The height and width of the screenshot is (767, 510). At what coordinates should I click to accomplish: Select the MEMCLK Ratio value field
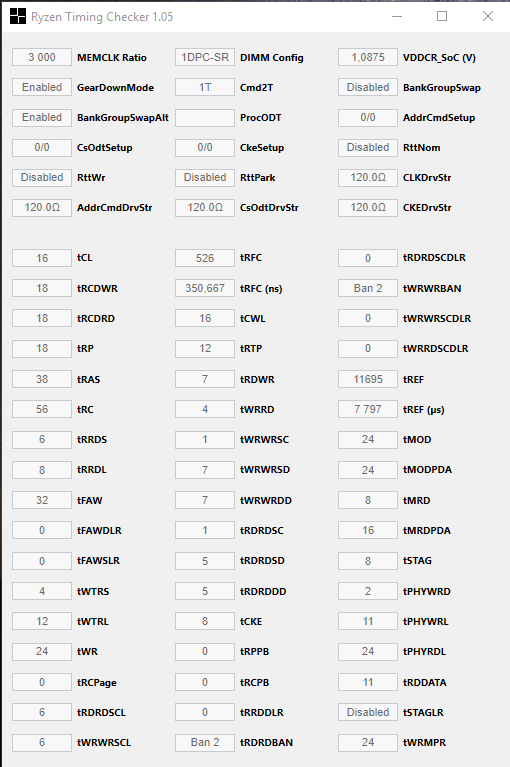(42, 57)
